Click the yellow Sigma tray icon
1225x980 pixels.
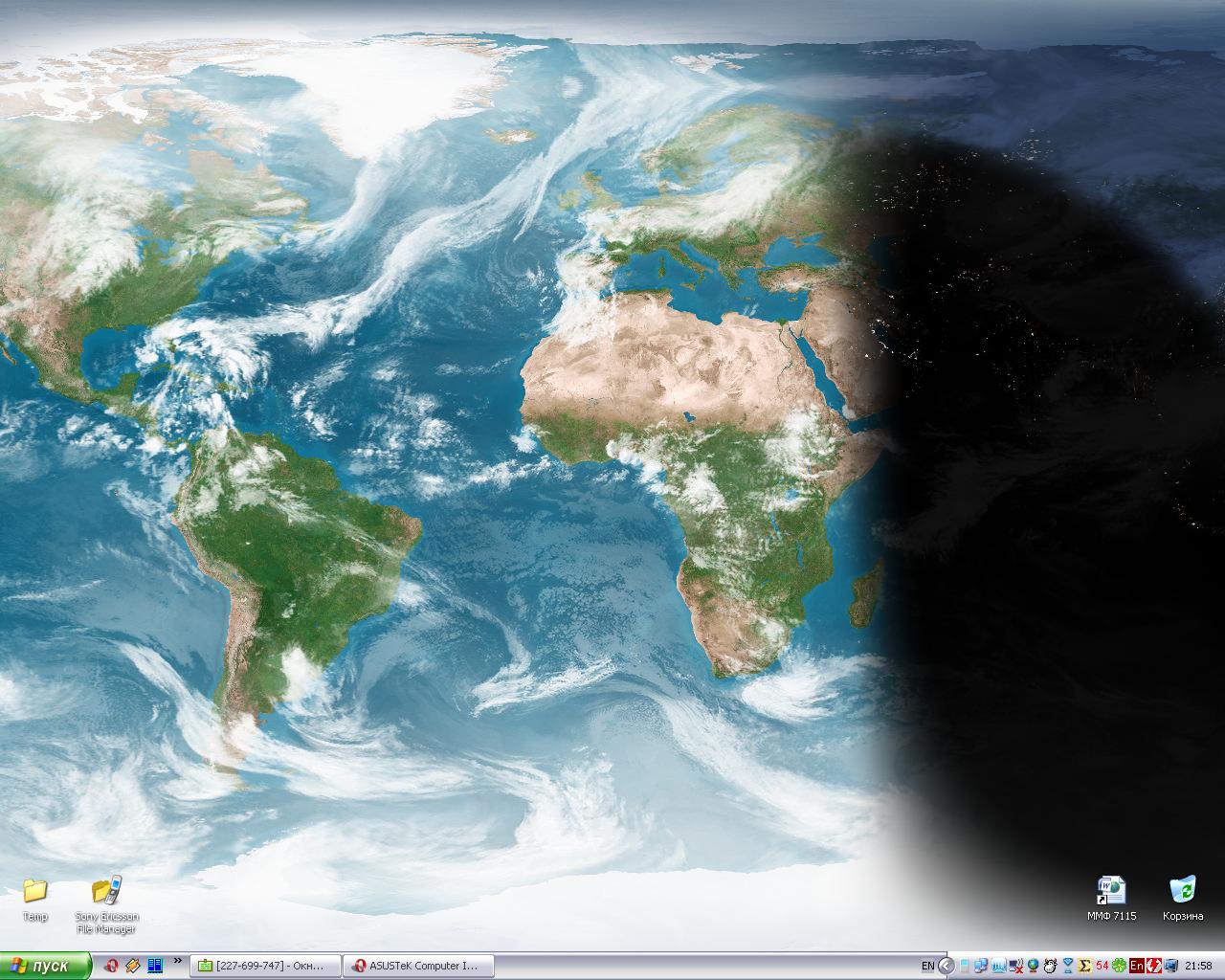[1084, 966]
